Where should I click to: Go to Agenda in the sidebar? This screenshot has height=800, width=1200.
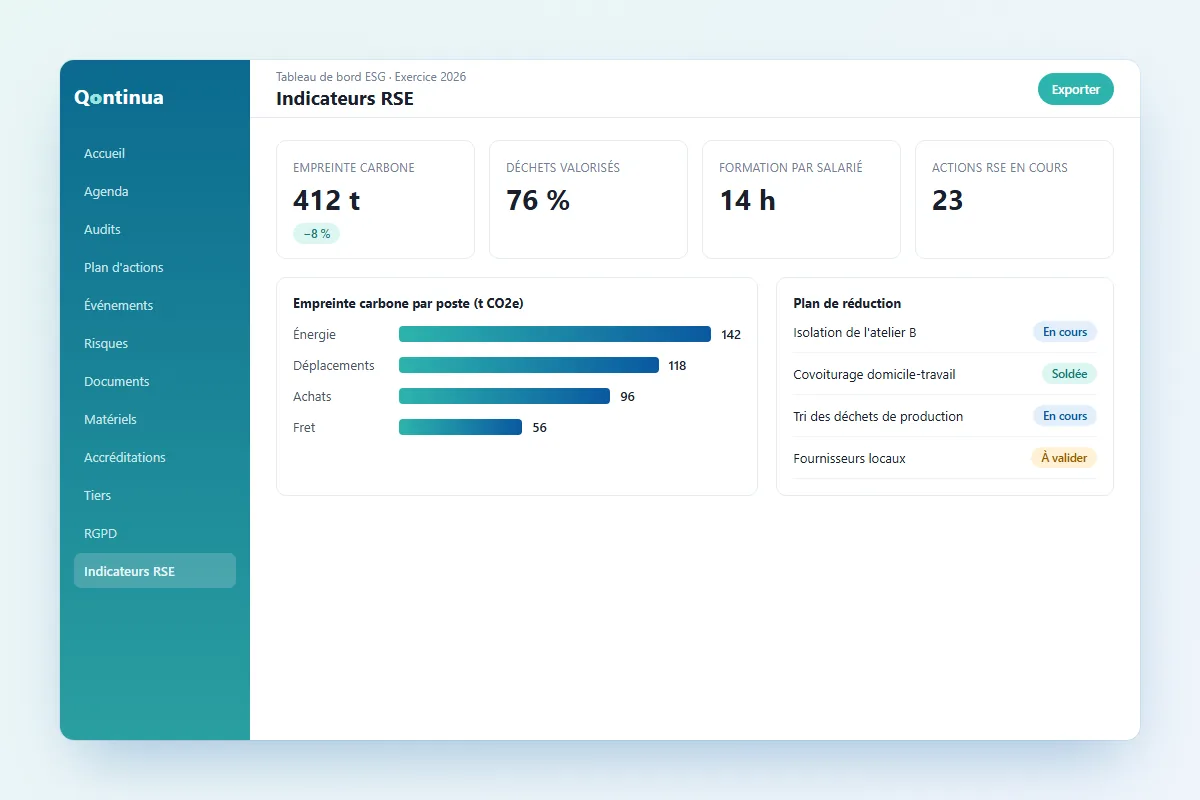coord(155,191)
